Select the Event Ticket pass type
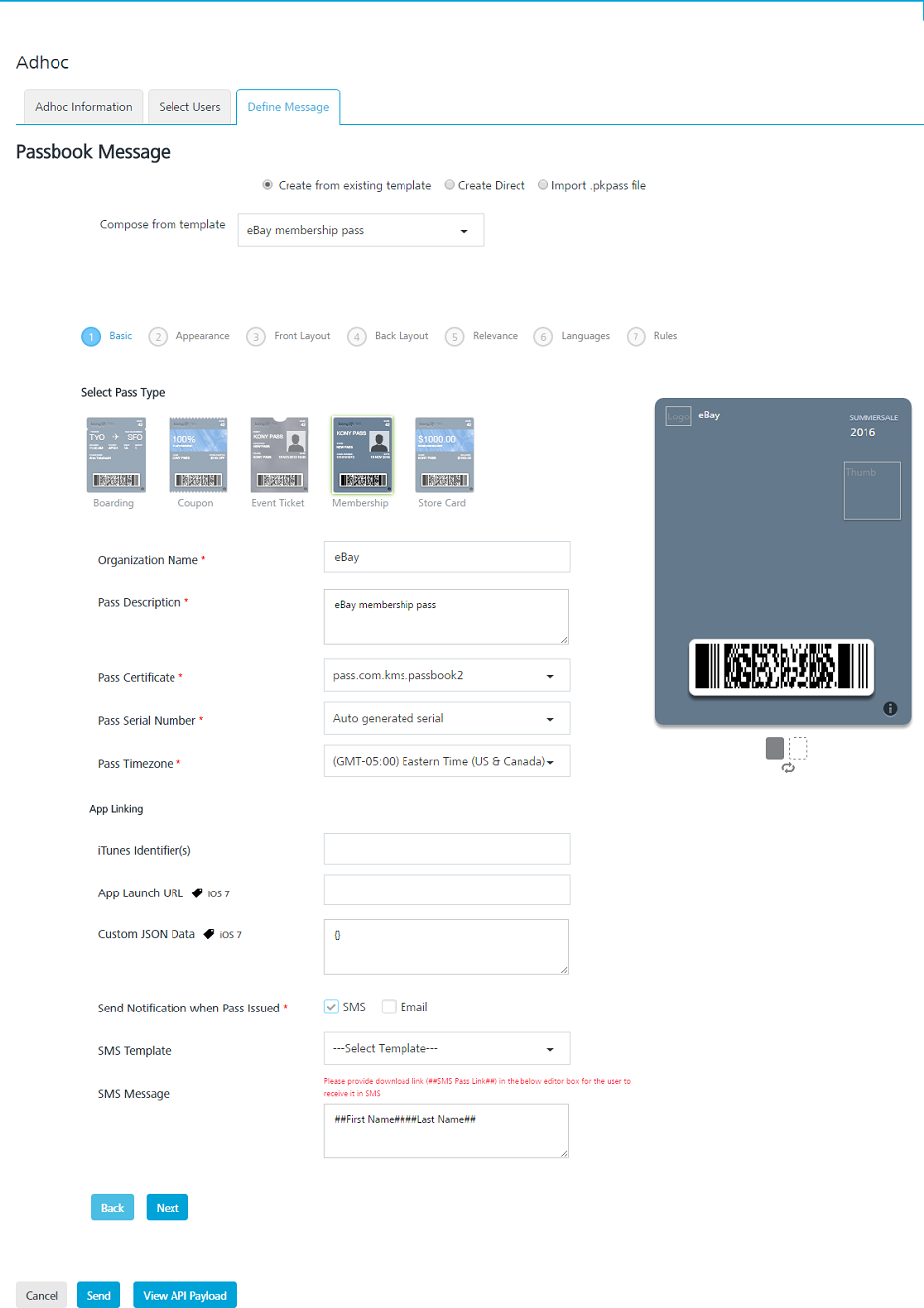The image size is (924, 1308). tap(279, 455)
